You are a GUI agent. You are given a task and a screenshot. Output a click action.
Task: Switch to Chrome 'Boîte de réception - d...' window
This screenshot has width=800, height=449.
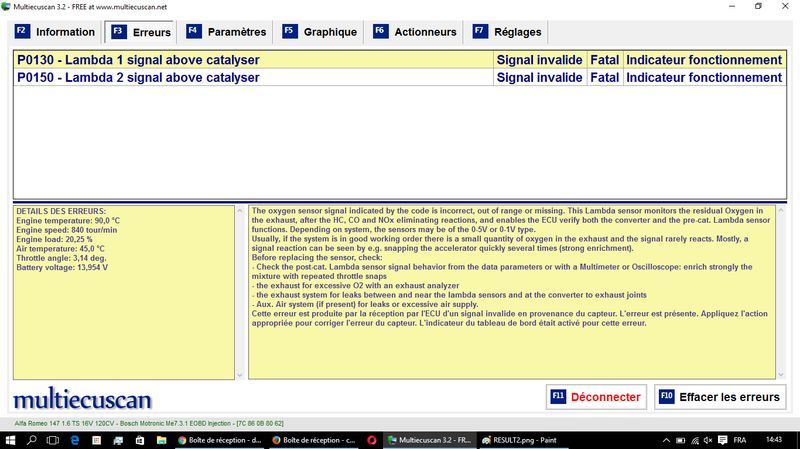pos(219,440)
